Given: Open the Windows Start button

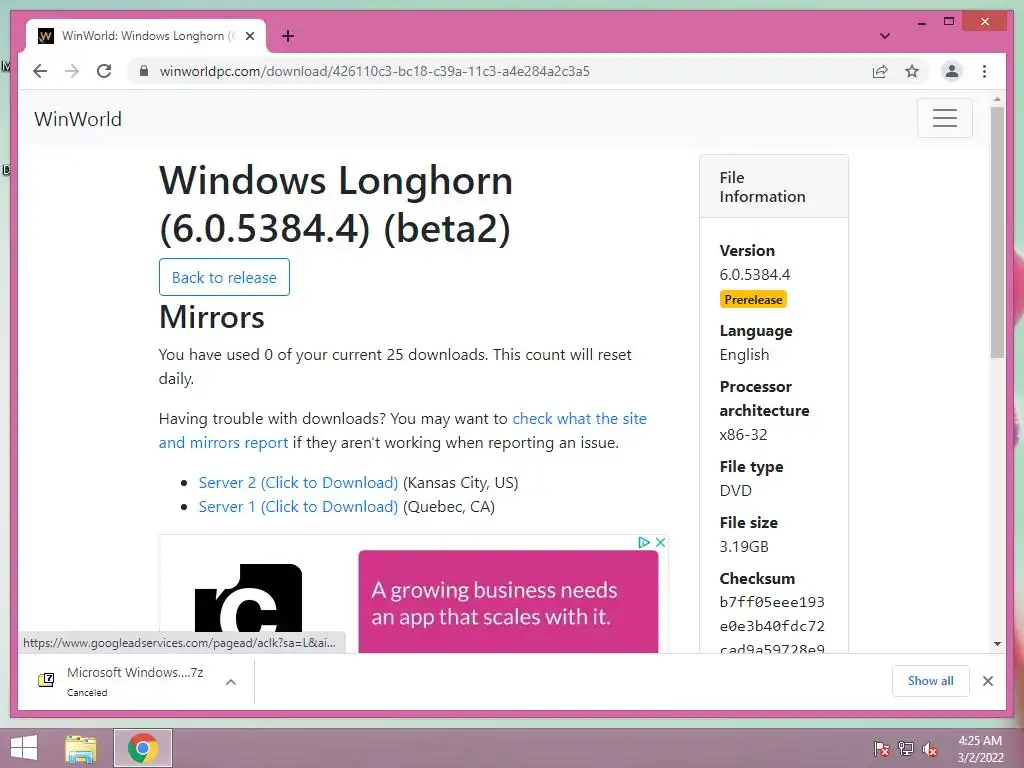Looking at the screenshot, I should click(24, 748).
